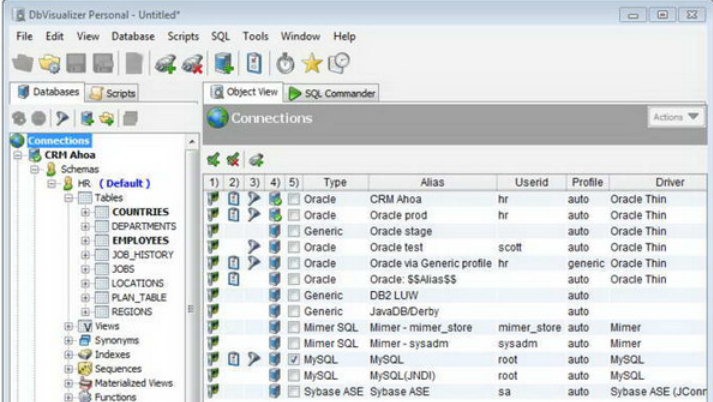The image size is (713, 402).
Task: Click the green connect-all plug icon
Action: (x=213, y=160)
